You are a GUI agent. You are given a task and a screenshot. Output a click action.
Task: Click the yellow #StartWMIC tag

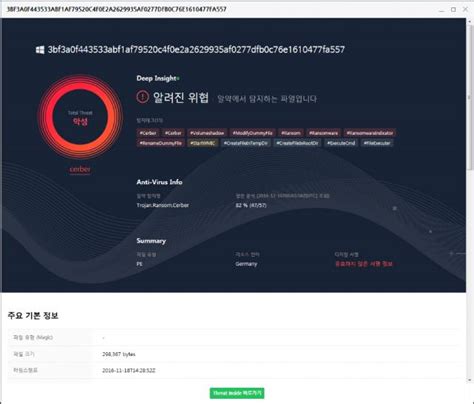tap(203, 143)
